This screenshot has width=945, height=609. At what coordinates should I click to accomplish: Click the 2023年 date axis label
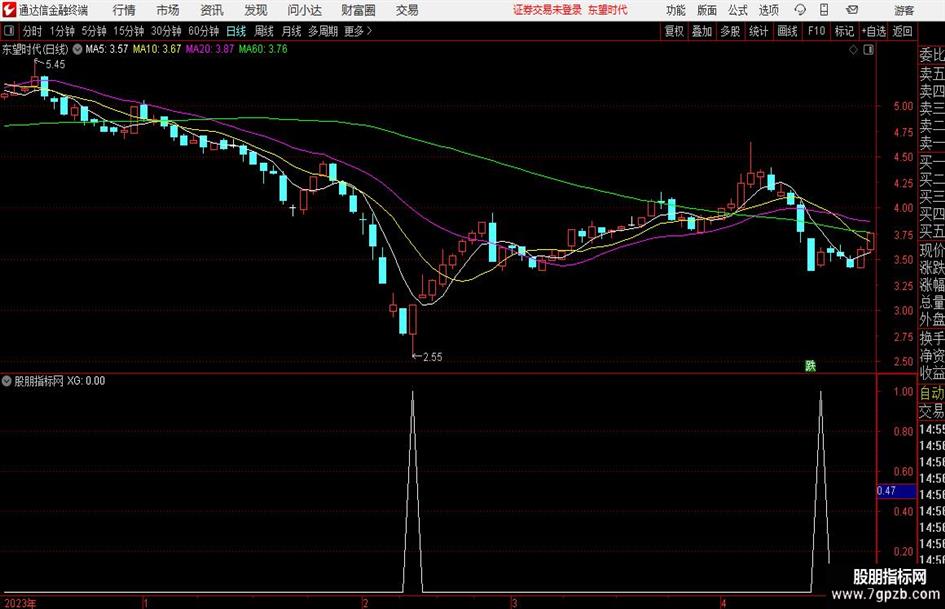coord(19,603)
